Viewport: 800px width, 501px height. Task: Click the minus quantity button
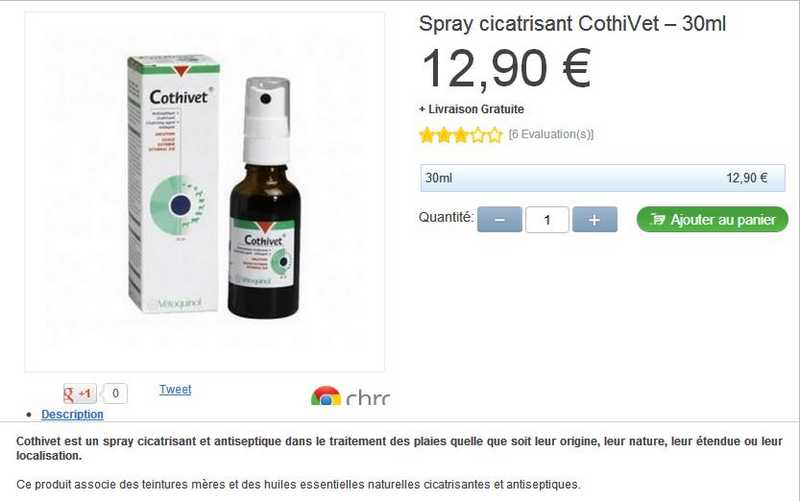499,219
